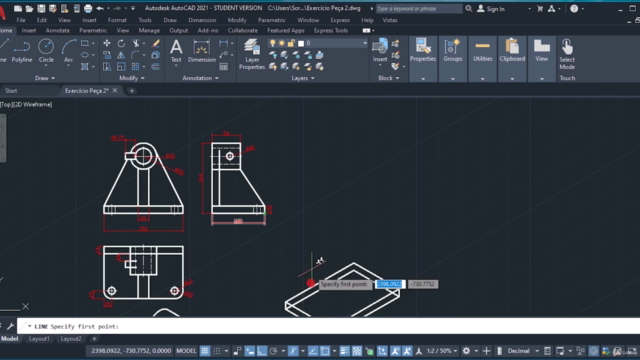Select the Scale tool
This screenshot has width=640, height=360.
121,67
